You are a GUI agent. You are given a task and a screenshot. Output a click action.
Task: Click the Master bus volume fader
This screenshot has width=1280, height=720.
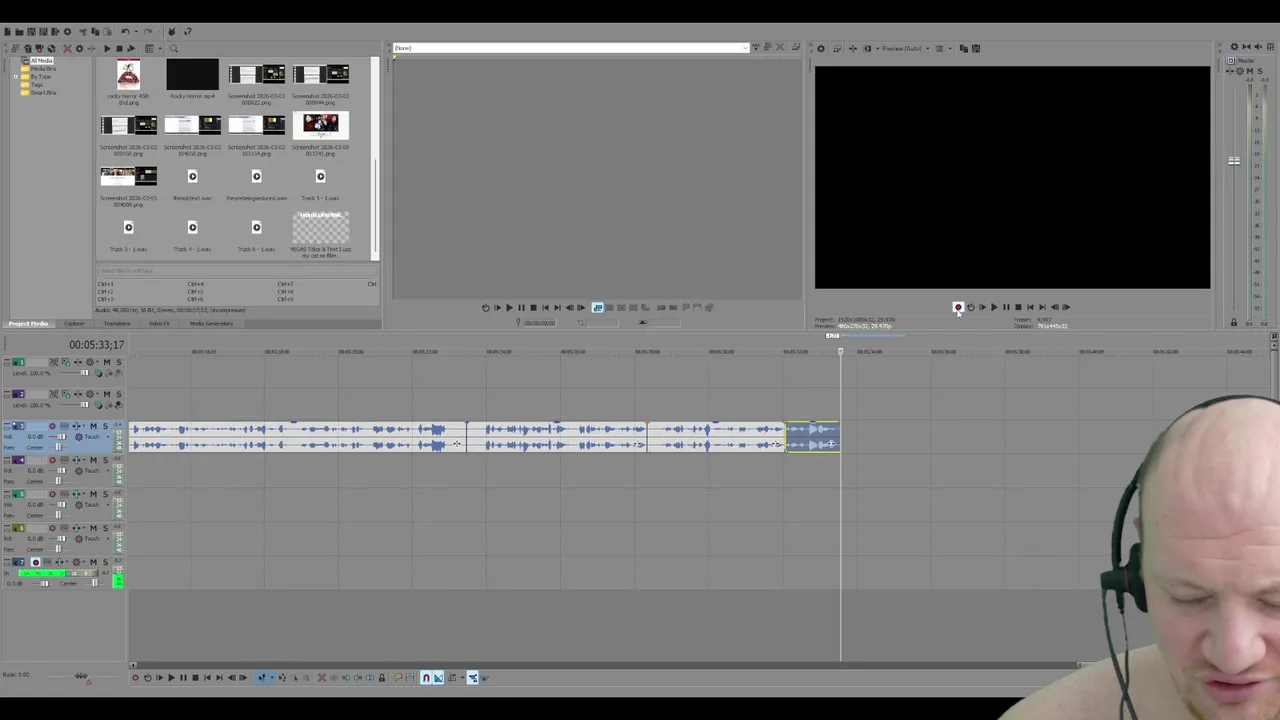1234,161
